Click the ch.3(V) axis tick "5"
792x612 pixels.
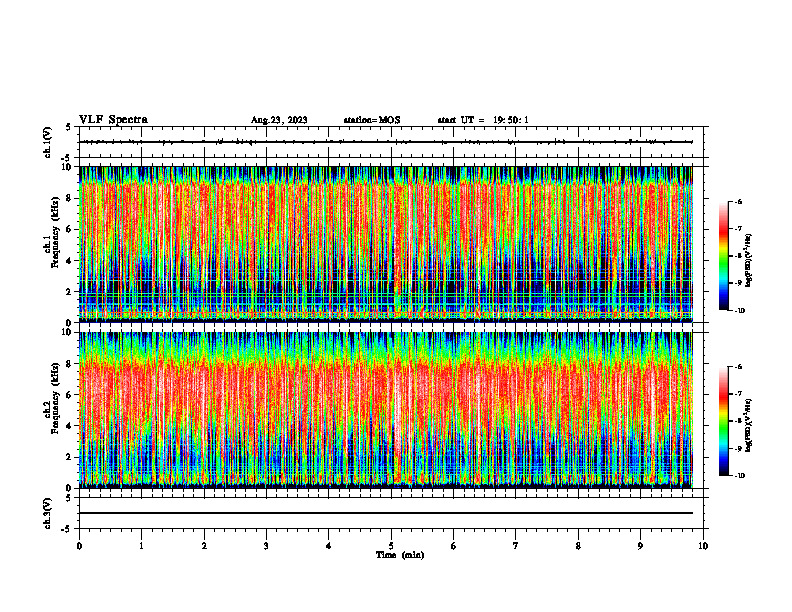click(x=70, y=498)
